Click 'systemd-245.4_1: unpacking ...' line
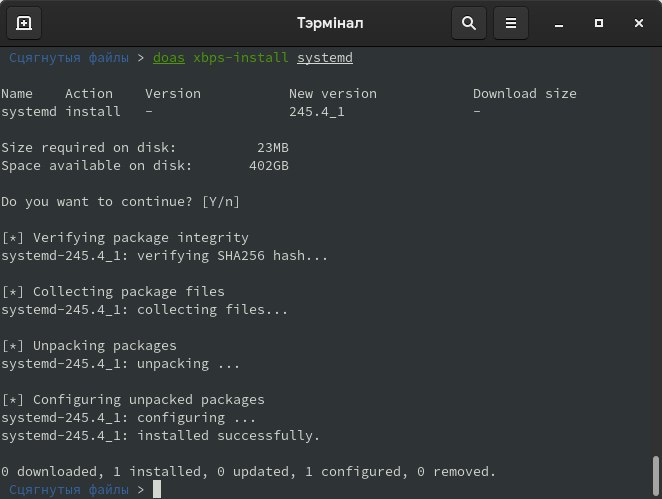This screenshot has width=662, height=499. click(x=120, y=364)
